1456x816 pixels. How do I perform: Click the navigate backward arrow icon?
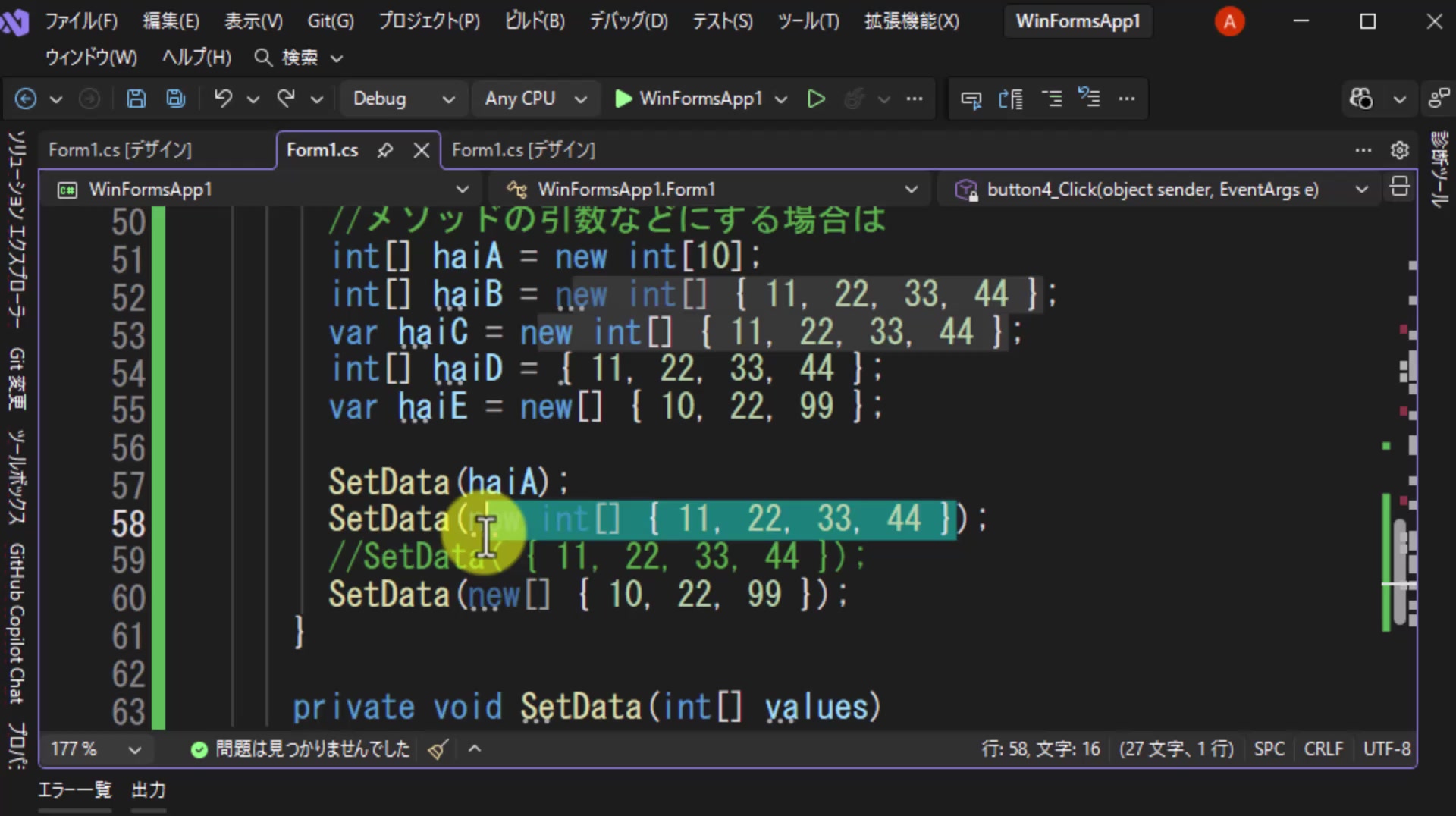click(26, 99)
